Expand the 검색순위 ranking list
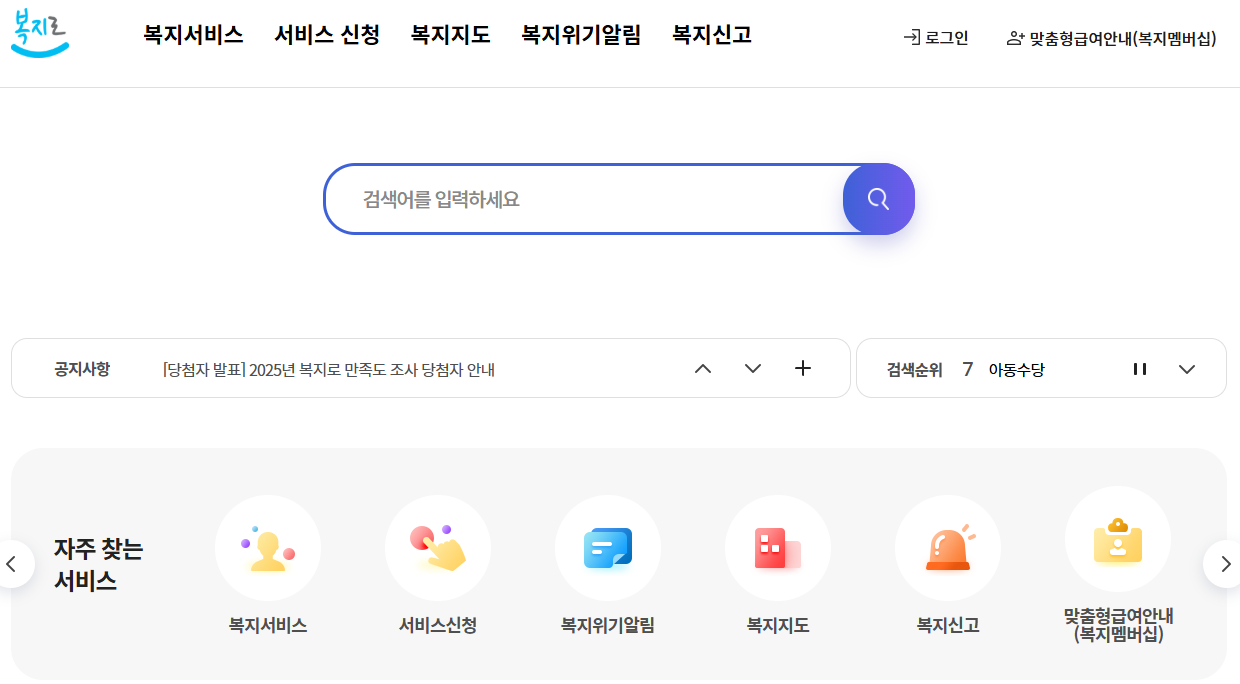1240x684 pixels. pos(1187,369)
